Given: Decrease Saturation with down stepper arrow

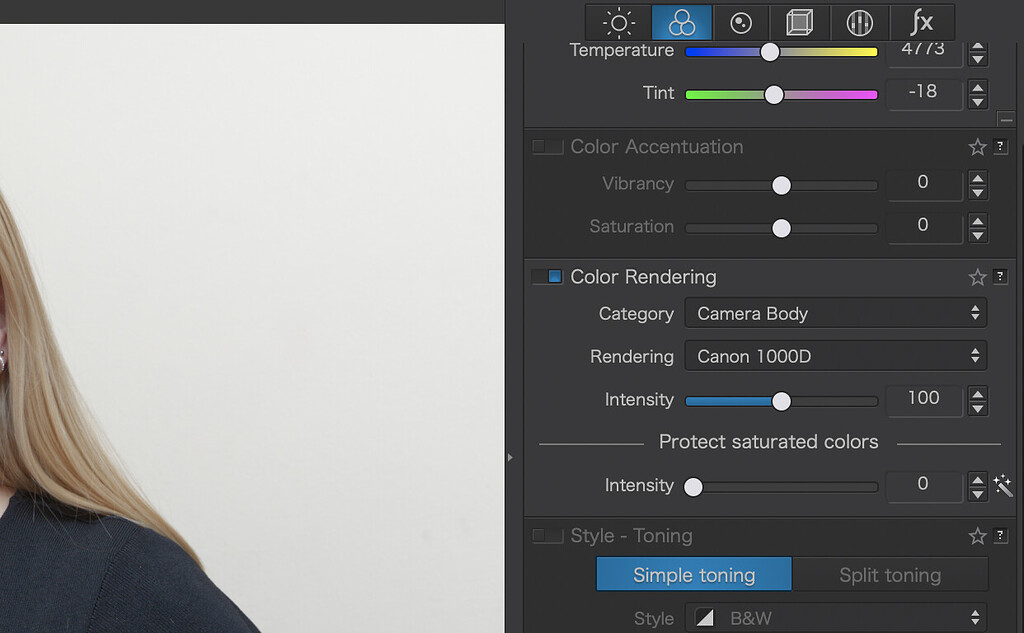Looking at the screenshot, I should (978, 235).
